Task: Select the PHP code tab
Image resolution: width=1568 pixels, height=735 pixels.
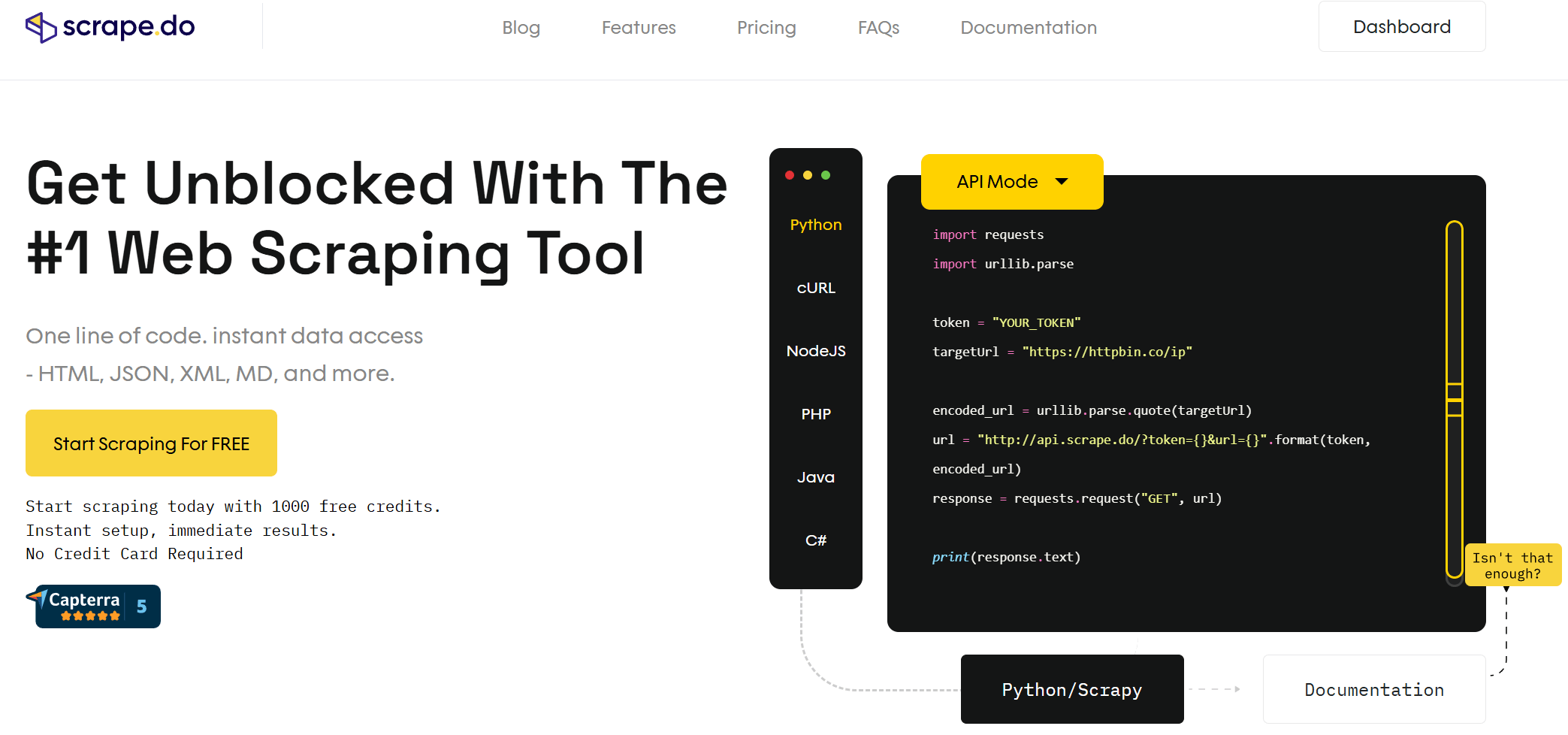Action: pyautogui.click(x=816, y=414)
